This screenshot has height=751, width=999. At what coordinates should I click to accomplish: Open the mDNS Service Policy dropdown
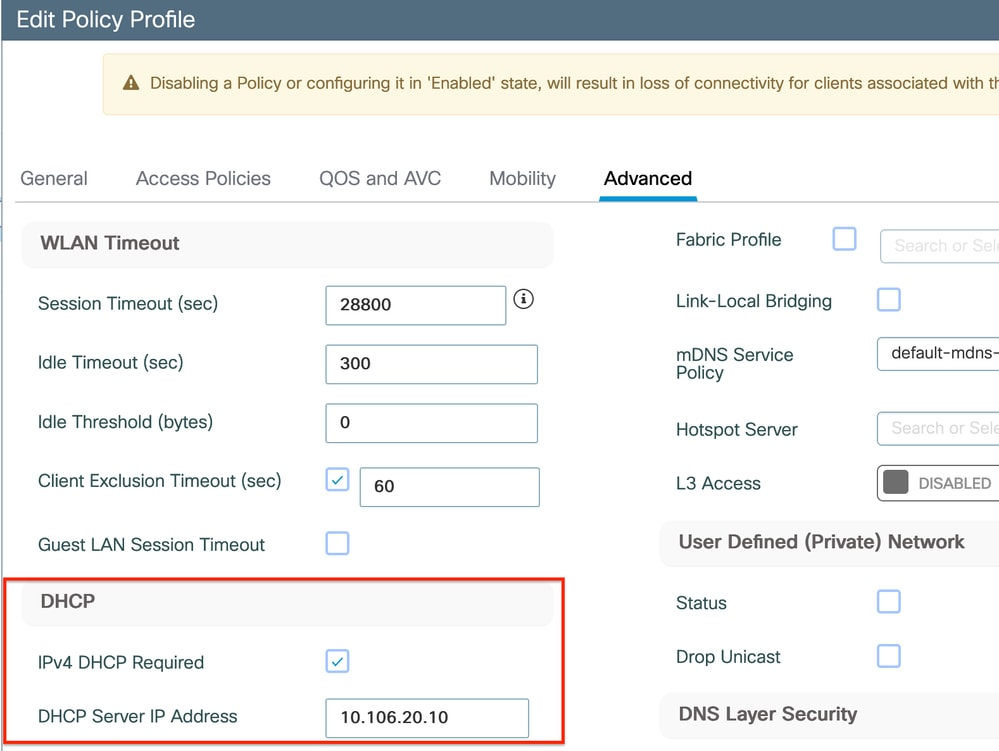(938, 354)
